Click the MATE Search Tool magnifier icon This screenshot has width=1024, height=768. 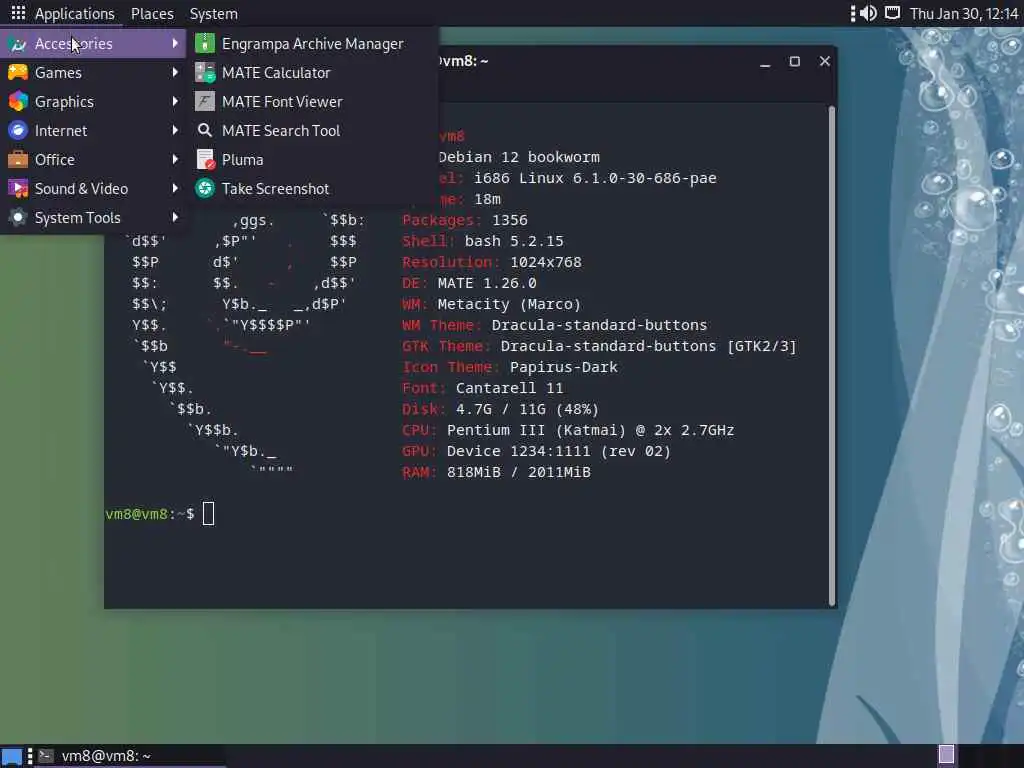[x=204, y=130]
